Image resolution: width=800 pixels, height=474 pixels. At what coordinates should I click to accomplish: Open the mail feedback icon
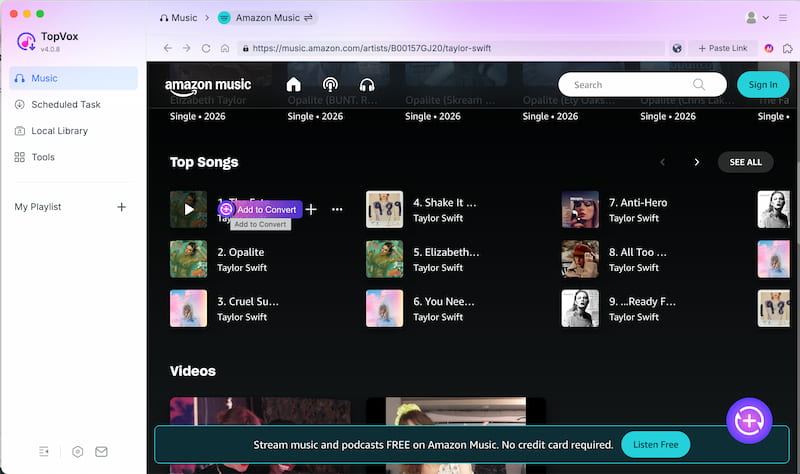tap(102, 452)
